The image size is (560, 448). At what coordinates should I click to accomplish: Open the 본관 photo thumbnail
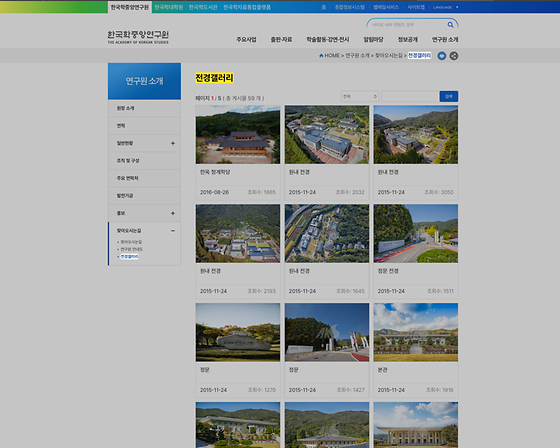tap(416, 333)
